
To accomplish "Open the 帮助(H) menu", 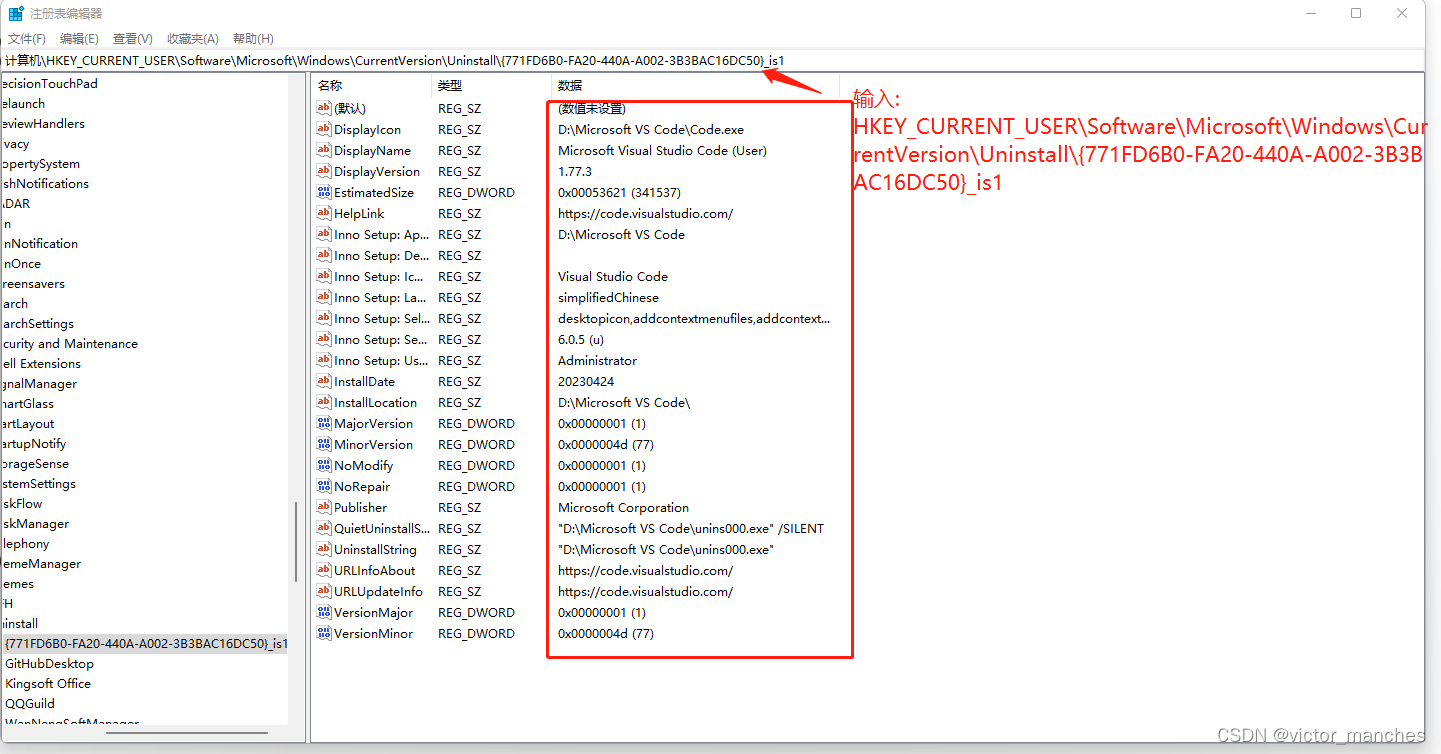I will 253,38.
